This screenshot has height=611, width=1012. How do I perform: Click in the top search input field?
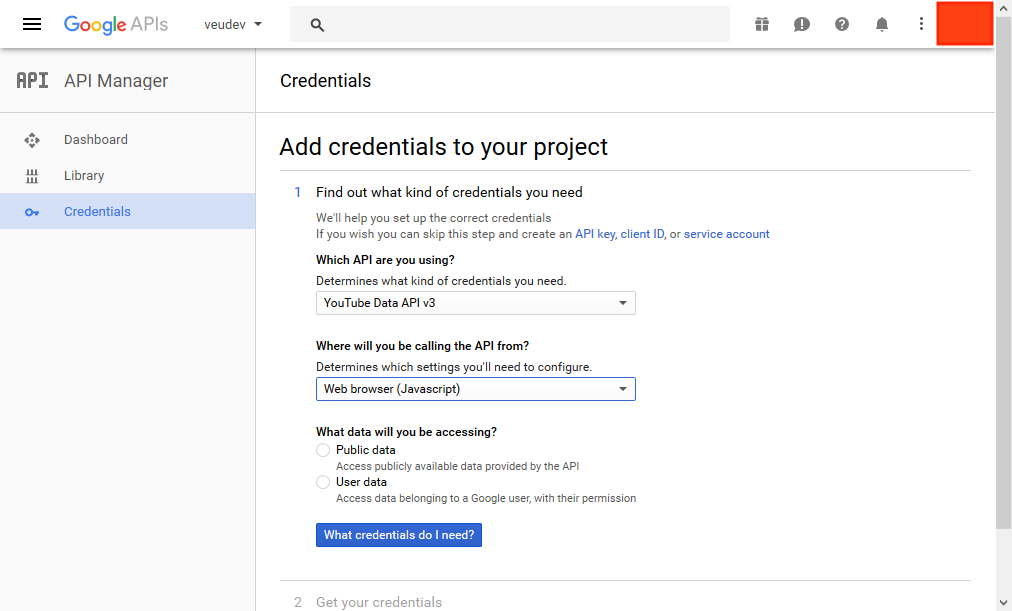(530, 25)
